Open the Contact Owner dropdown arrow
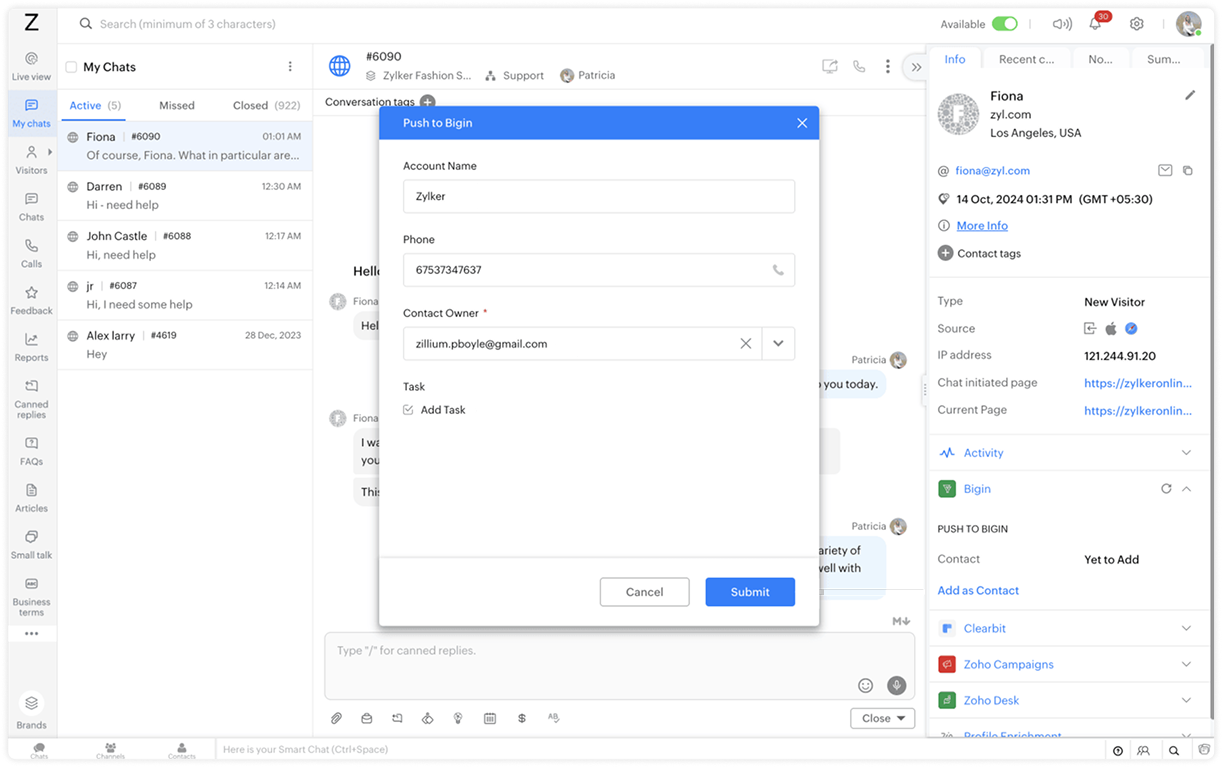1223x768 pixels. tap(778, 344)
